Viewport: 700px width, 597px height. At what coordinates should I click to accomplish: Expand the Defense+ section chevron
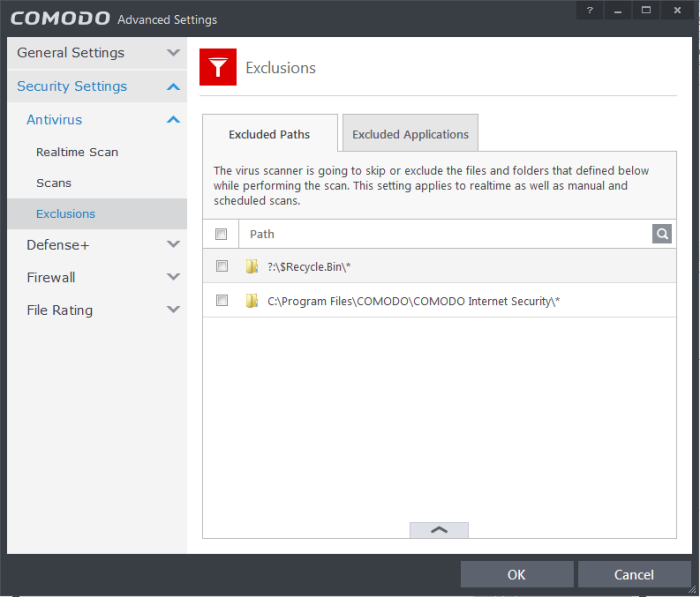(173, 245)
